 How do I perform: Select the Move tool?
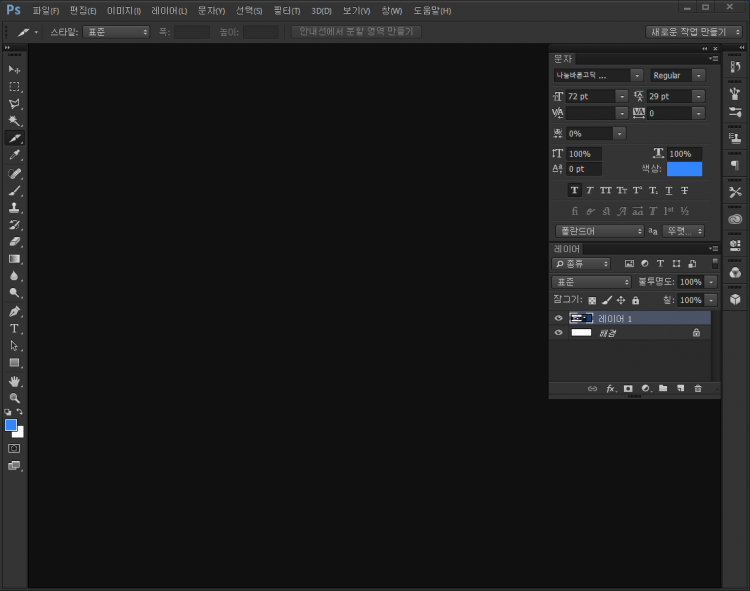[x=14, y=69]
